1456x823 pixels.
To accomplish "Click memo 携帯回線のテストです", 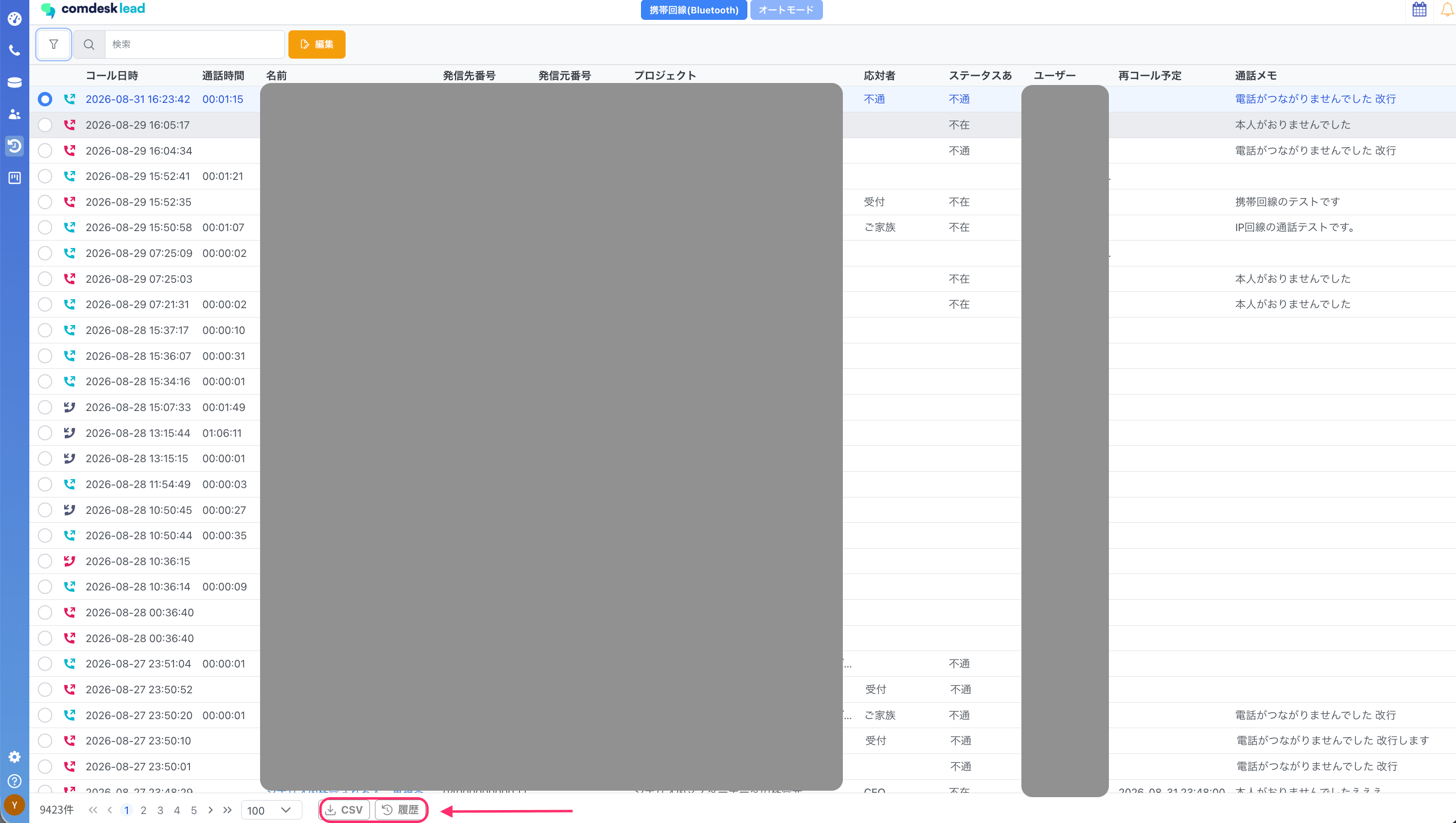I will 1287,202.
